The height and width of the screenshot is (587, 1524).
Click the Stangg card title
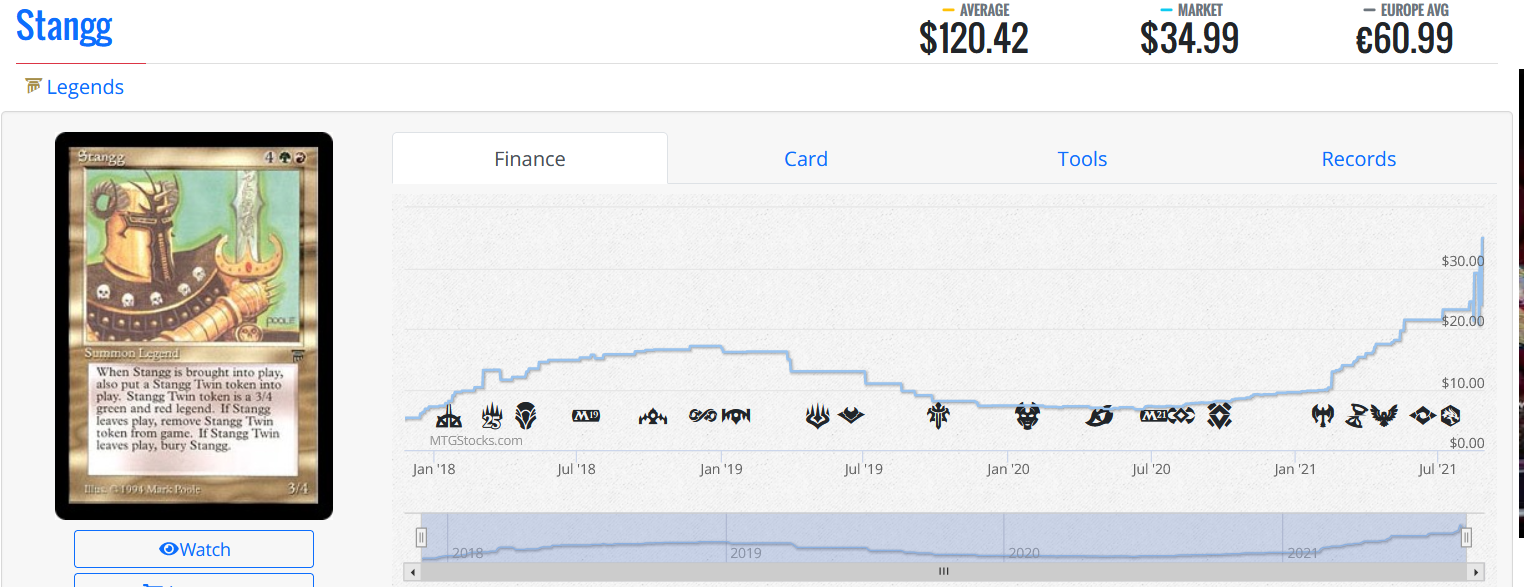(64, 26)
